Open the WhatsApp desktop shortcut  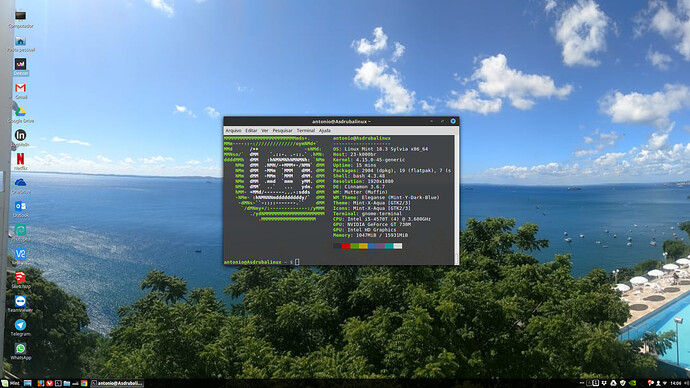(20, 351)
